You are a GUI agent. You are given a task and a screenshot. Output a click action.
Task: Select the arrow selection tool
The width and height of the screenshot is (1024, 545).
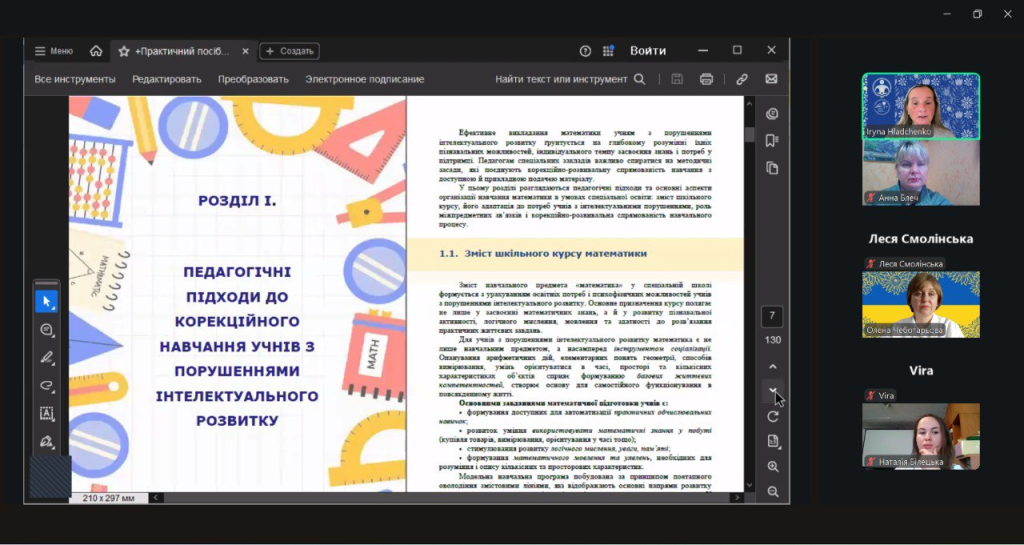point(47,301)
